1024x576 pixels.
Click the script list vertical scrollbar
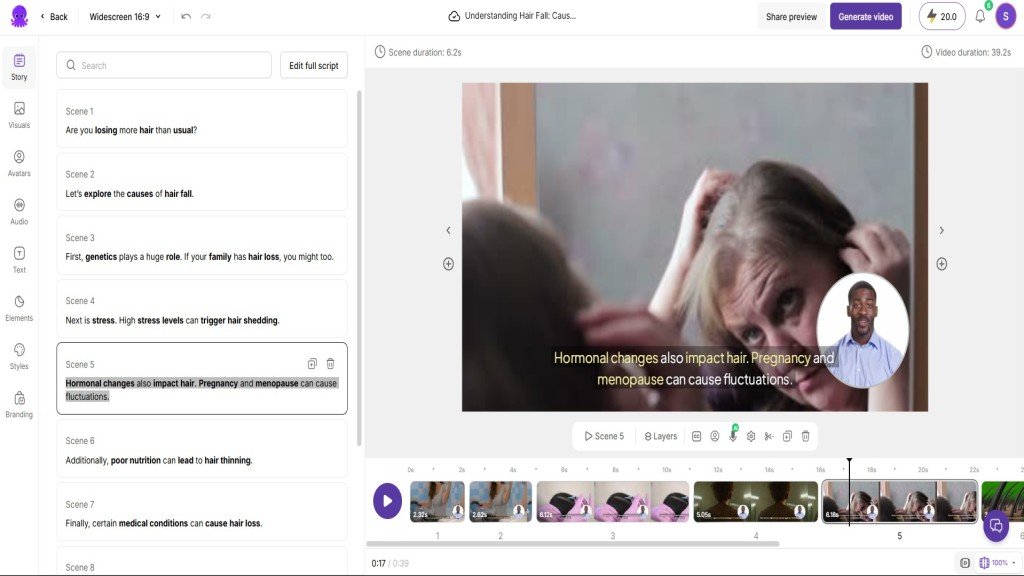coord(359,268)
